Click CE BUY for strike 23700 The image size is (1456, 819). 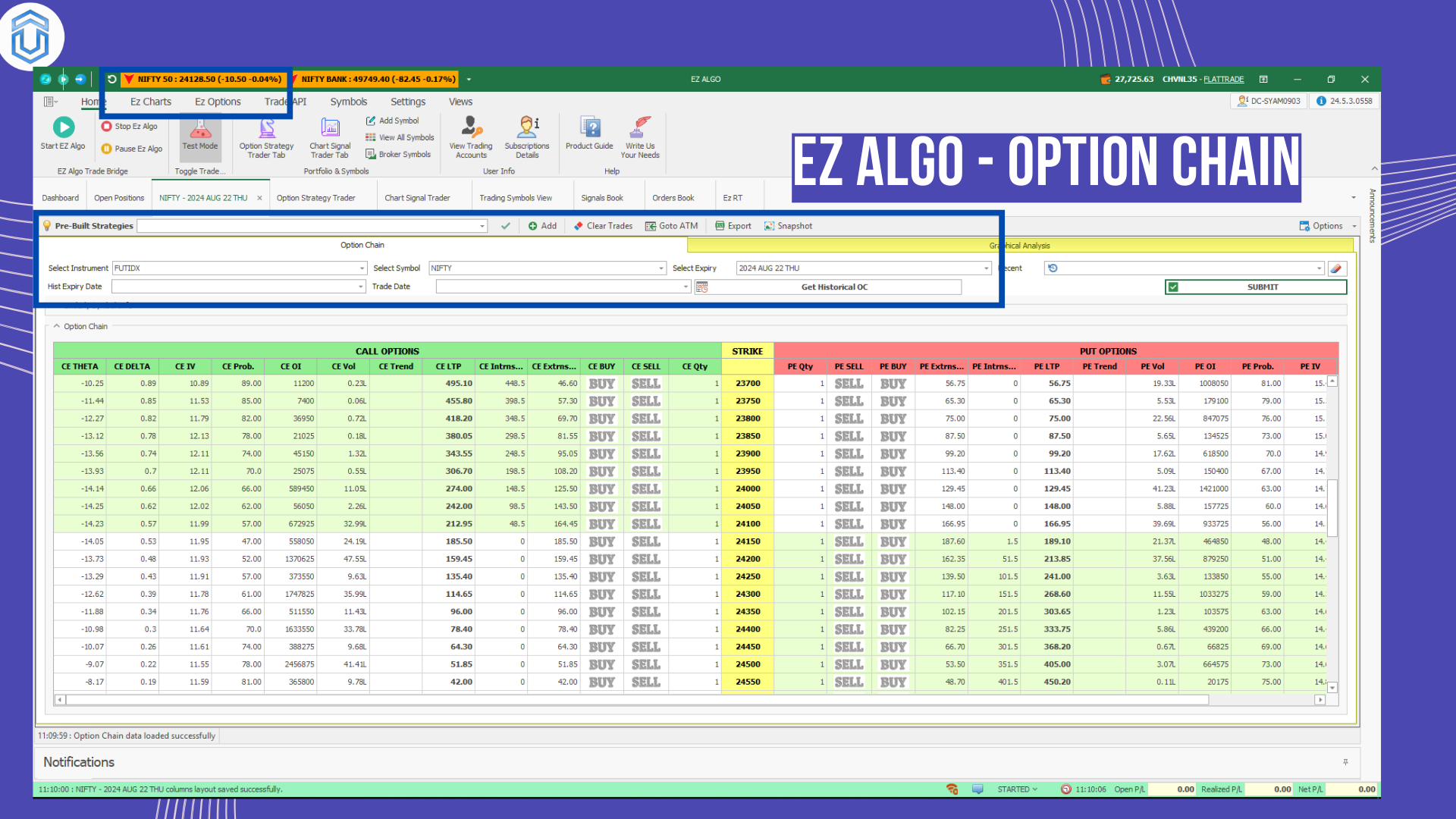coord(602,384)
